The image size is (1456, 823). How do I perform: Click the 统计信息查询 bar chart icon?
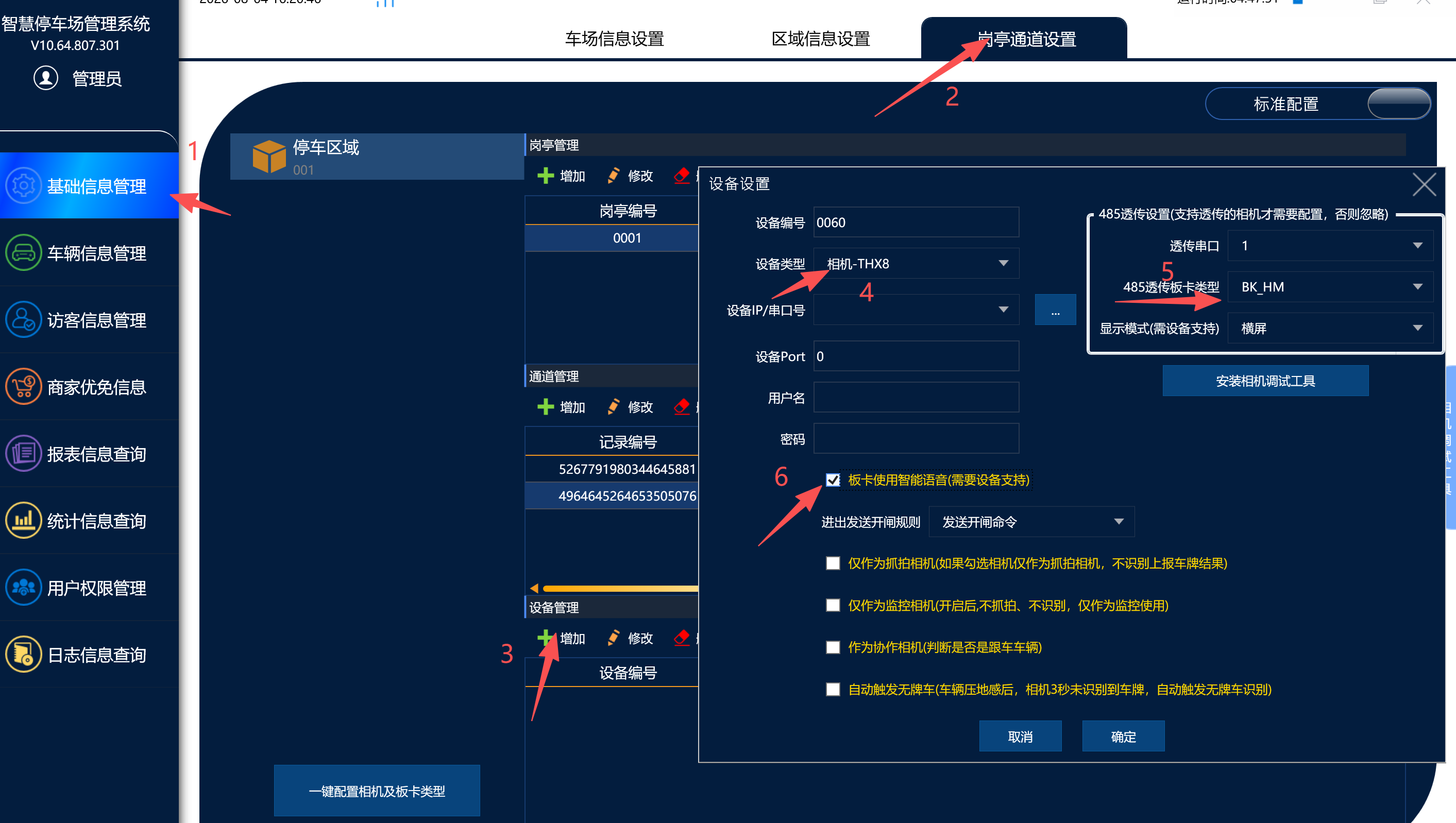tap(23, 521)
